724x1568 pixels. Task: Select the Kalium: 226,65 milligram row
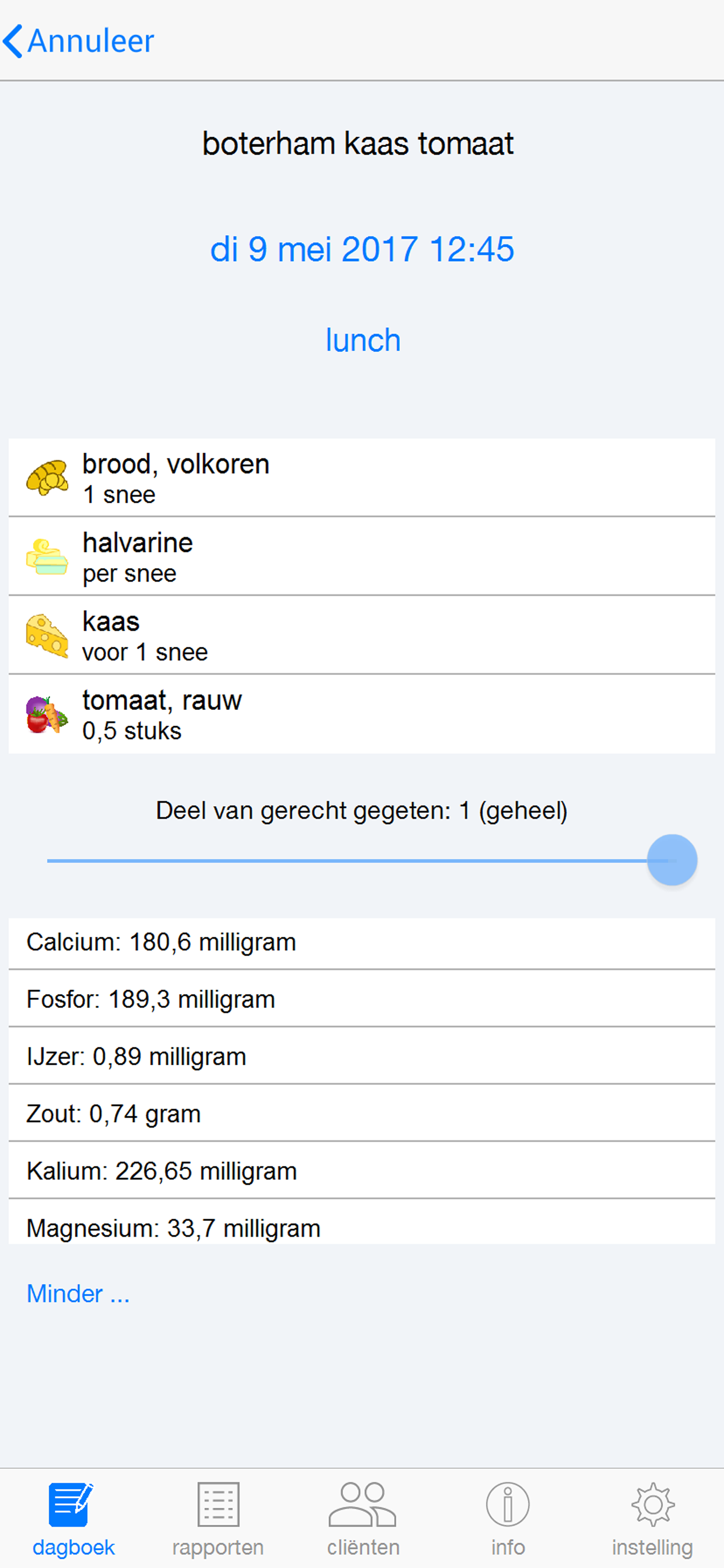point(362,1172)
